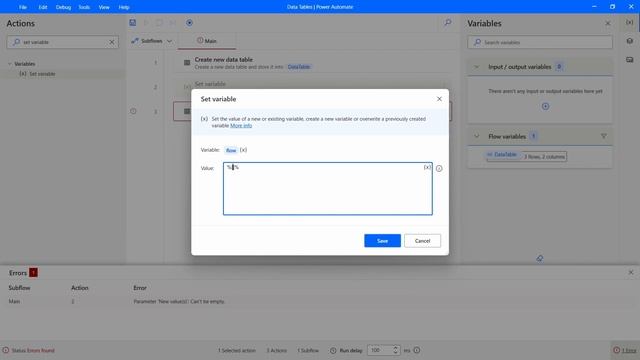Collapse the Flow variables section
This screenshot has height=360, width=640.
tap(476, 136)
